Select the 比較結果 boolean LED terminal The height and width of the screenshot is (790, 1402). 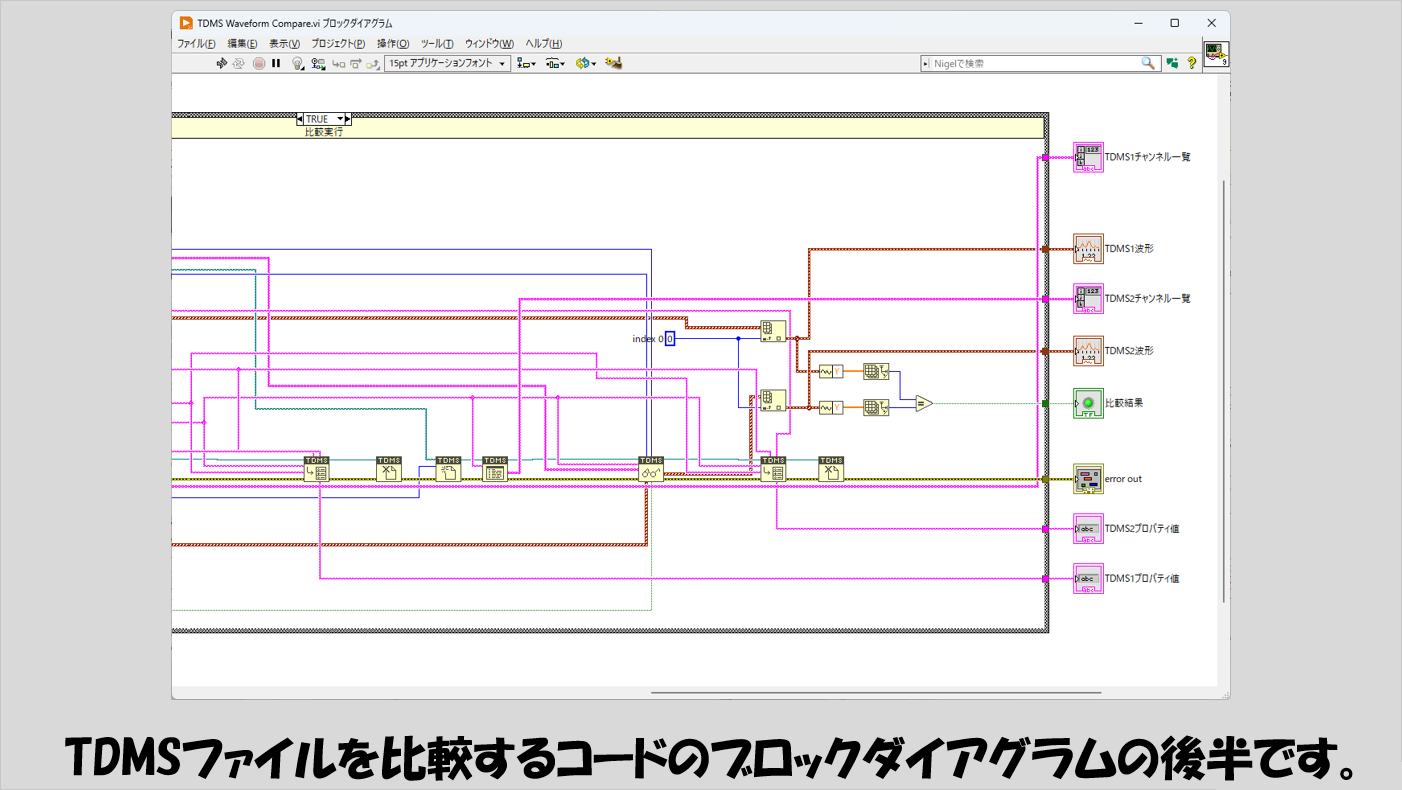pos(1088,403)
